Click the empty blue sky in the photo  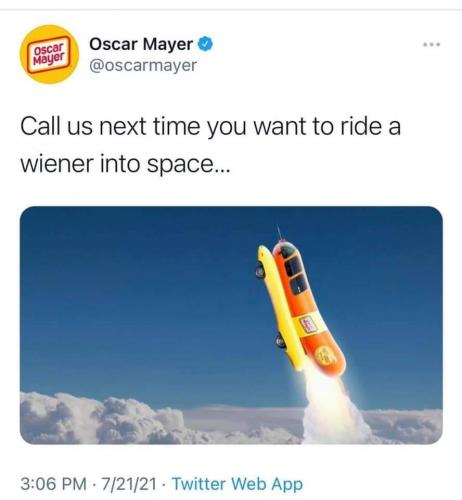133,293
